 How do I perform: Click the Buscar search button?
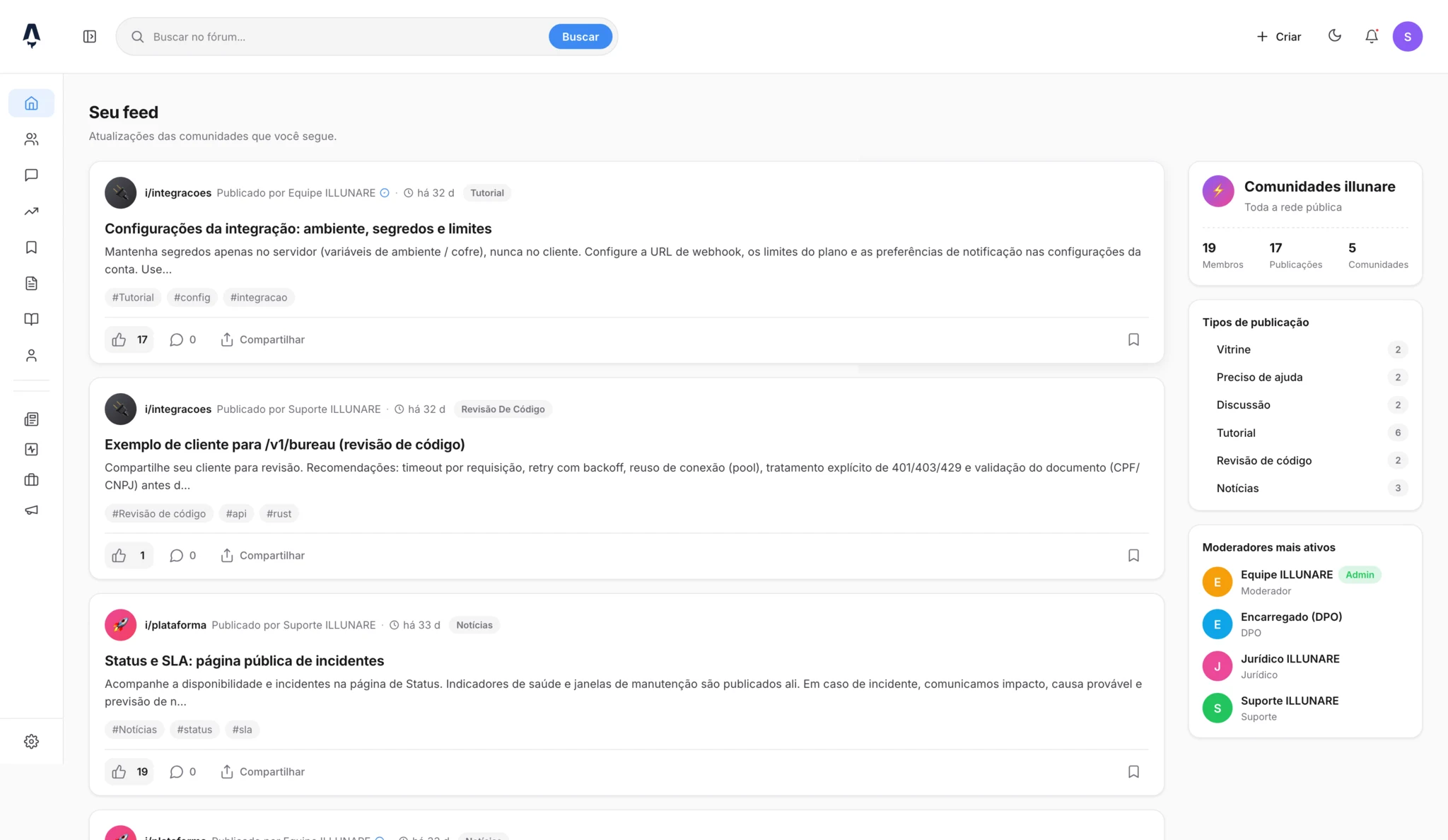pyautogui.click(x=580, y=37)
